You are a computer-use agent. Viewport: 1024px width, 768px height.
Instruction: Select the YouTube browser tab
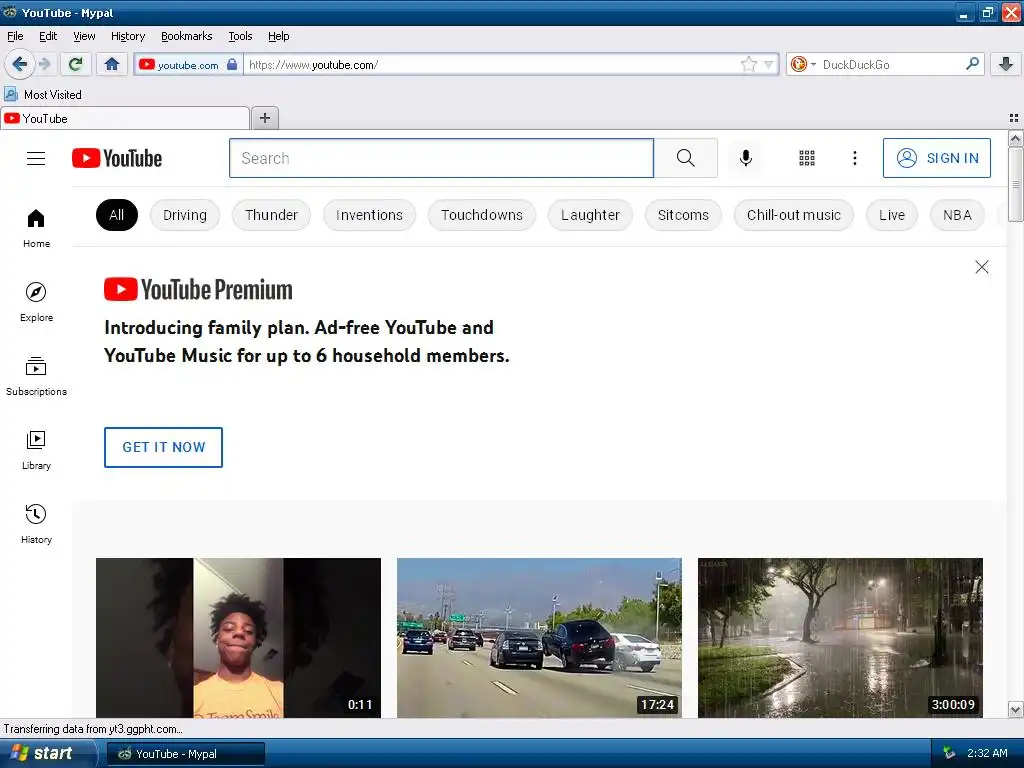coord(125,118)
